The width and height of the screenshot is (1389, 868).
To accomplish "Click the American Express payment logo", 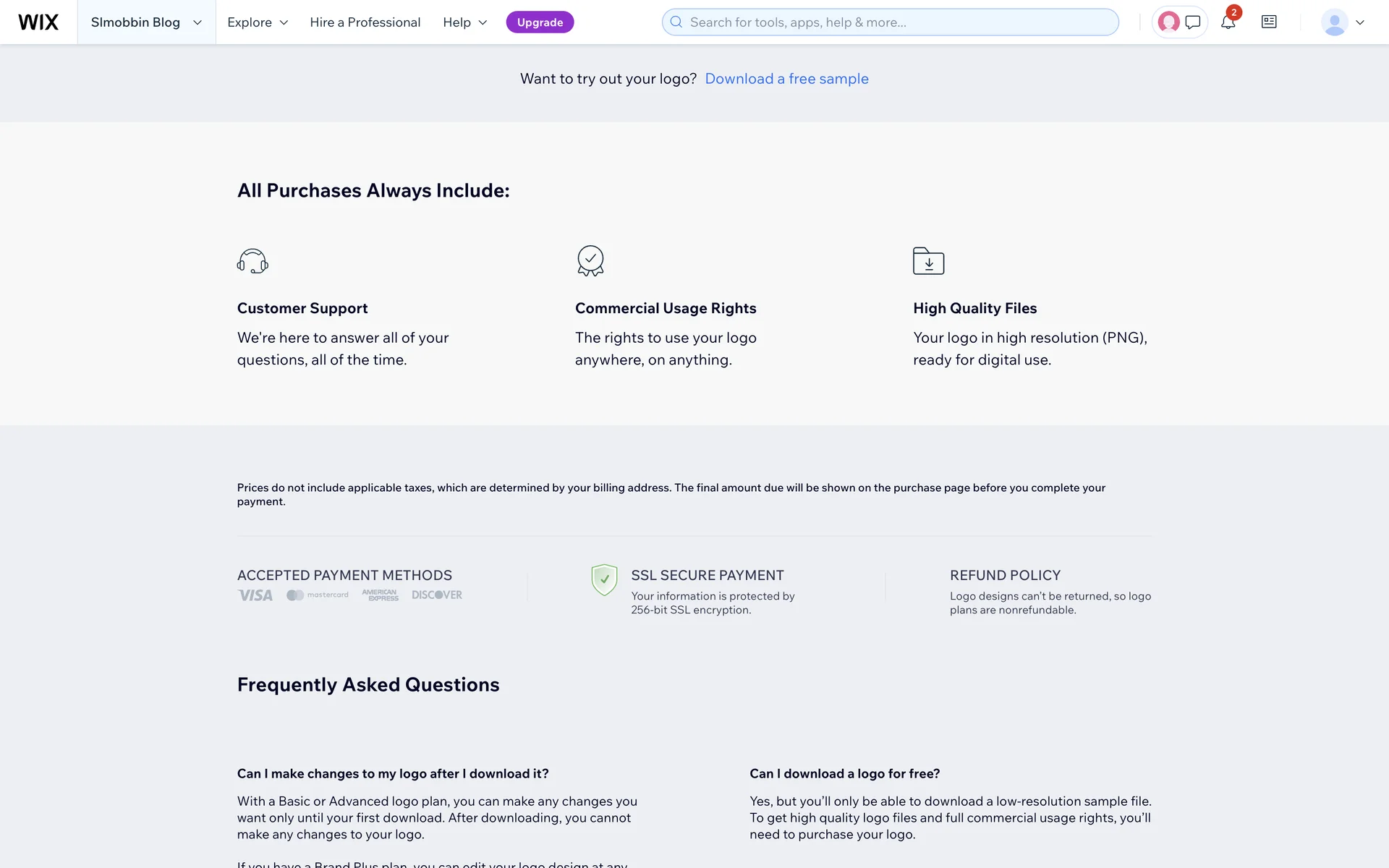I will point(380,595).
